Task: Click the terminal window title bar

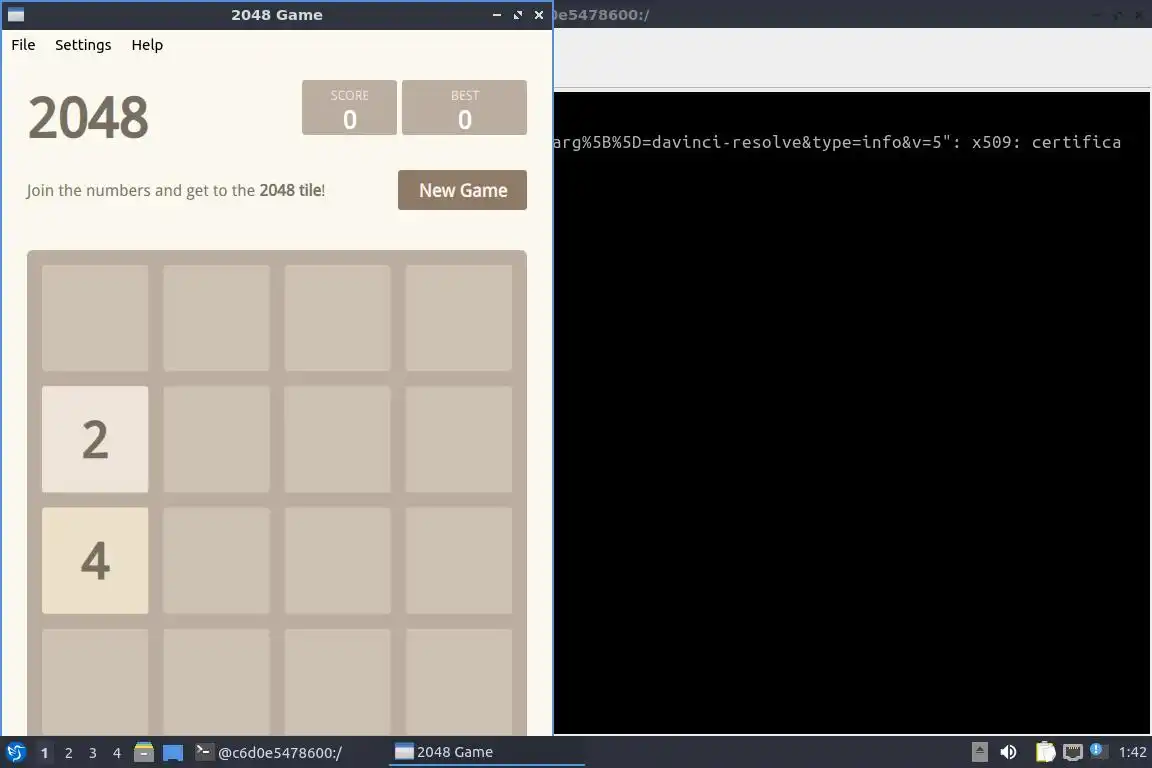Action: point(852,15)
